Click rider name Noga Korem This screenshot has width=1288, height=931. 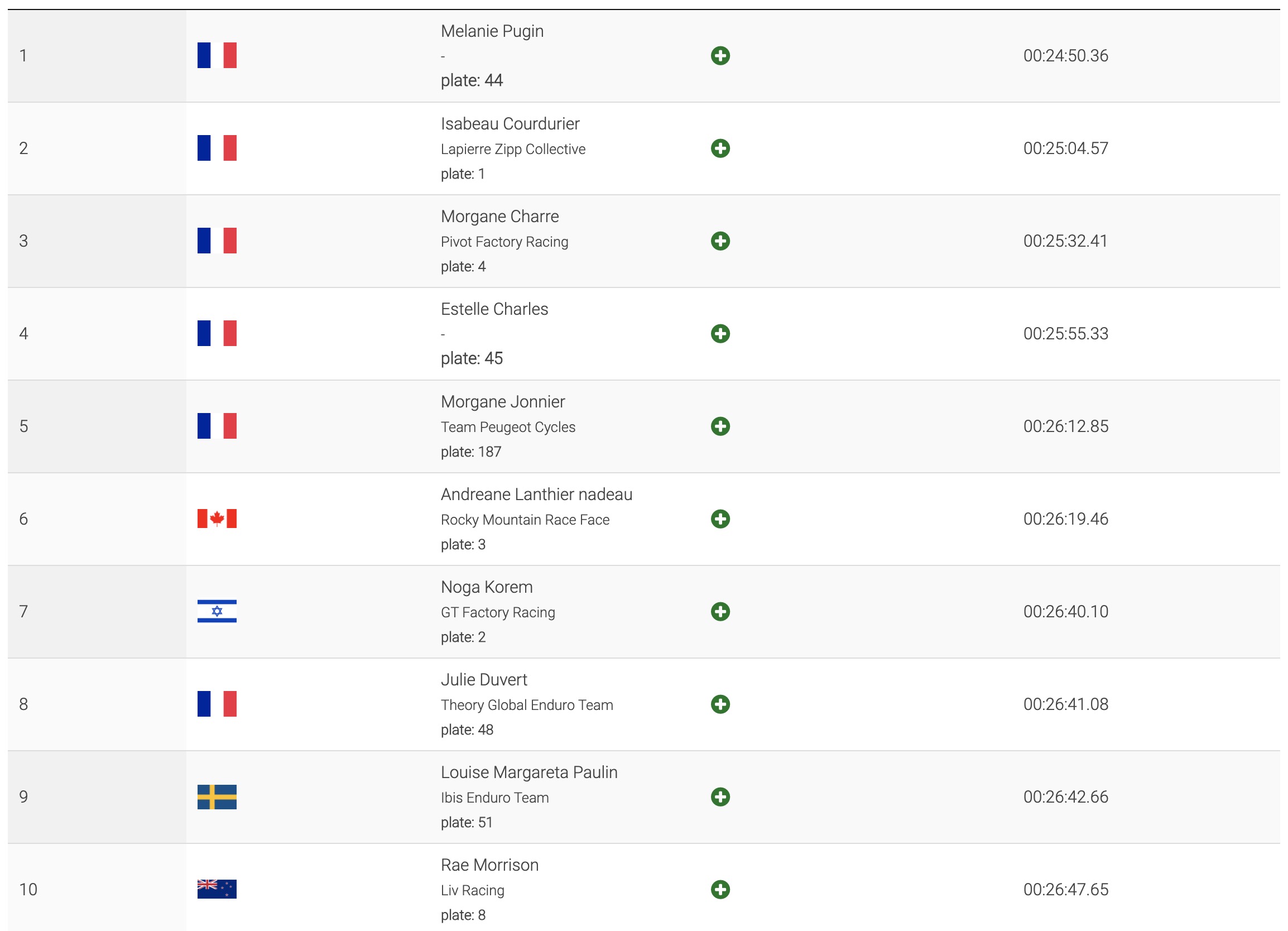pyautogui.click(x=487, y=587)
